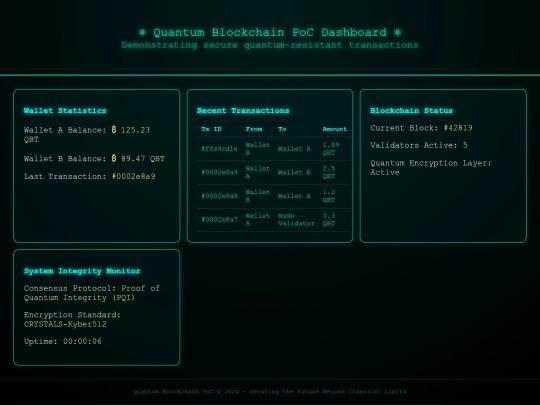Select the Wallet Statistics heading

coord(65,111)
